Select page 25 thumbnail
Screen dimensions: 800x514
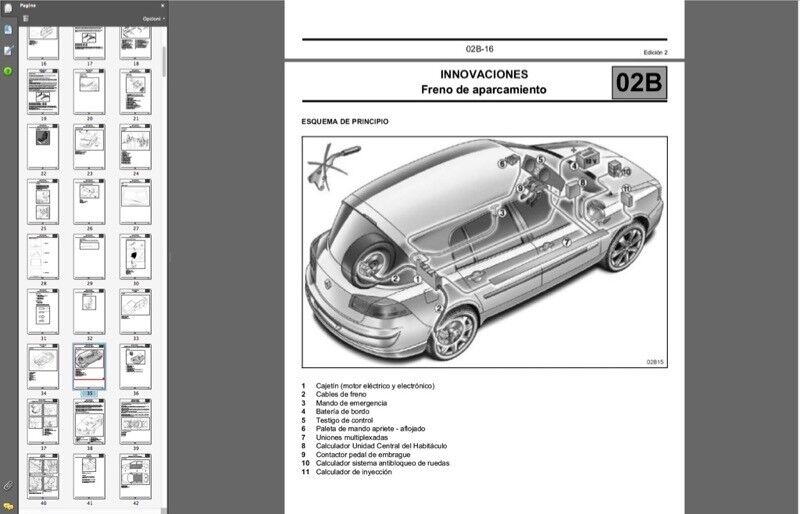43,202
